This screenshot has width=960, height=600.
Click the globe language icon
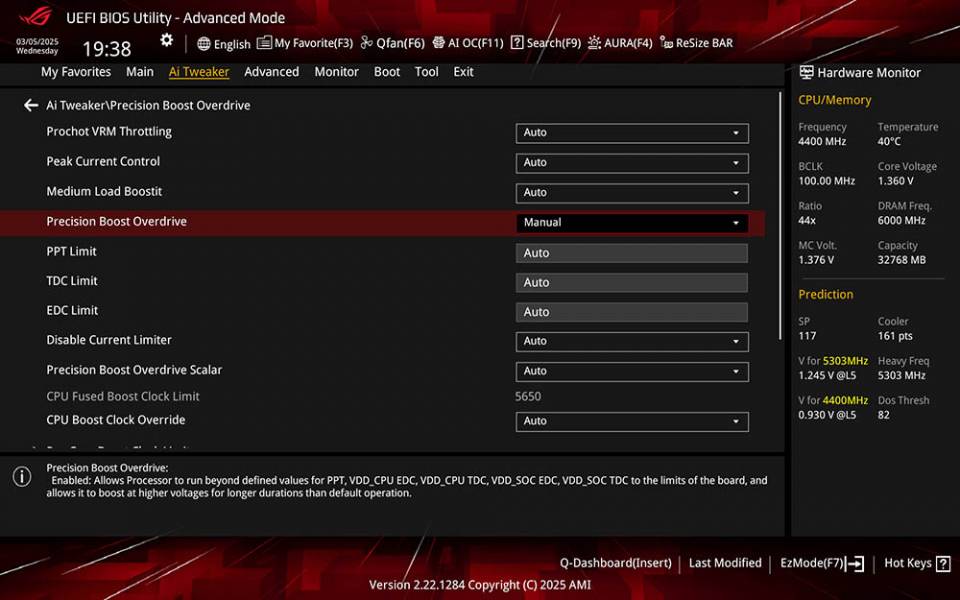204,43
